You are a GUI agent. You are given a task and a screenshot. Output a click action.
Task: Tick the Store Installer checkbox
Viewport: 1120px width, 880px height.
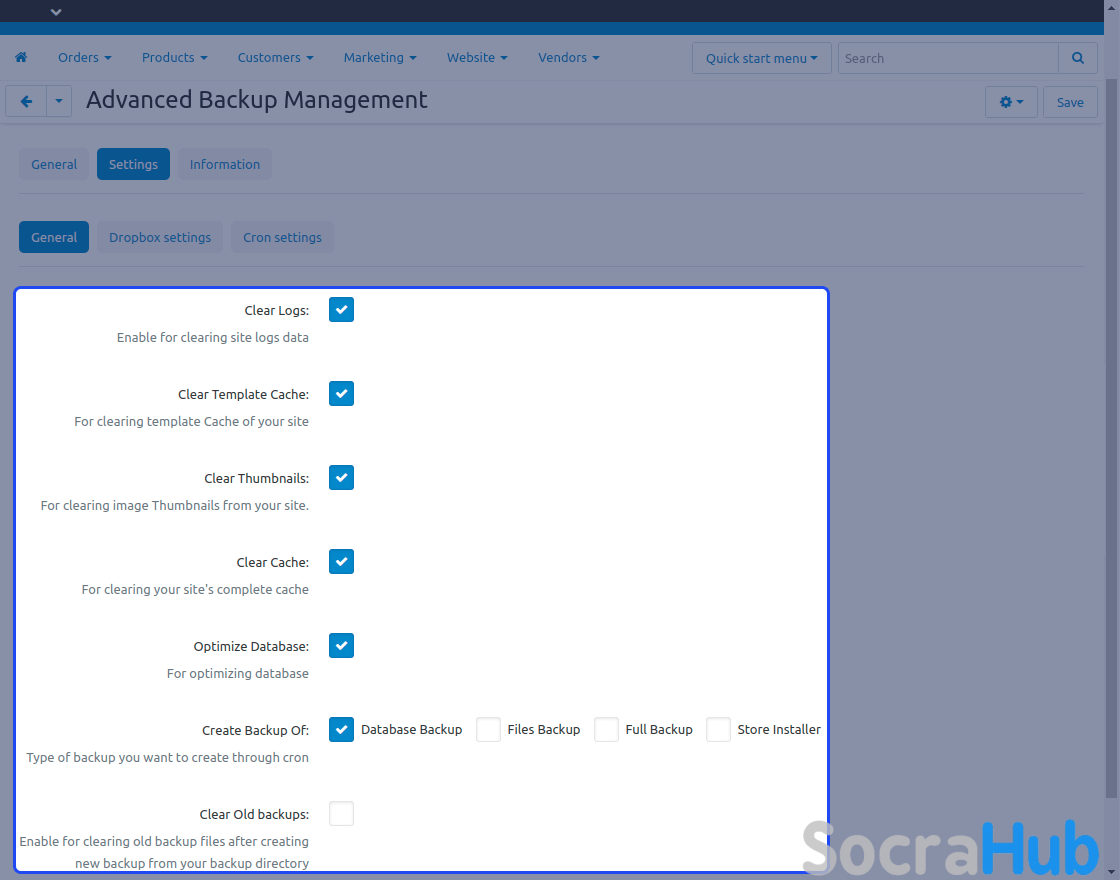pyautogui.click(x=719, y=730)
